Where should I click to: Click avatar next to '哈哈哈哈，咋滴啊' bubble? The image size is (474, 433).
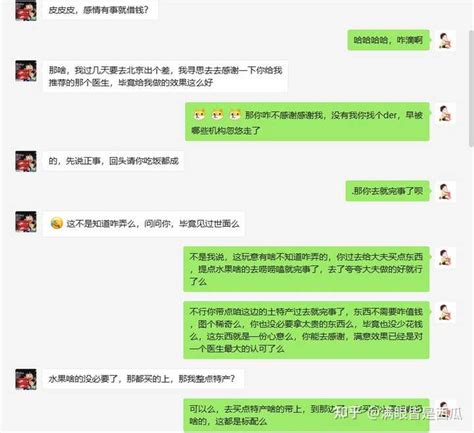[x=445, y=40]
